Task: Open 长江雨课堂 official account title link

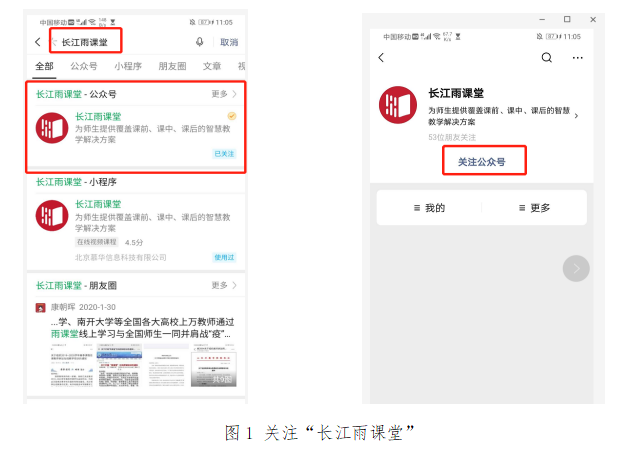Action: 98,117
